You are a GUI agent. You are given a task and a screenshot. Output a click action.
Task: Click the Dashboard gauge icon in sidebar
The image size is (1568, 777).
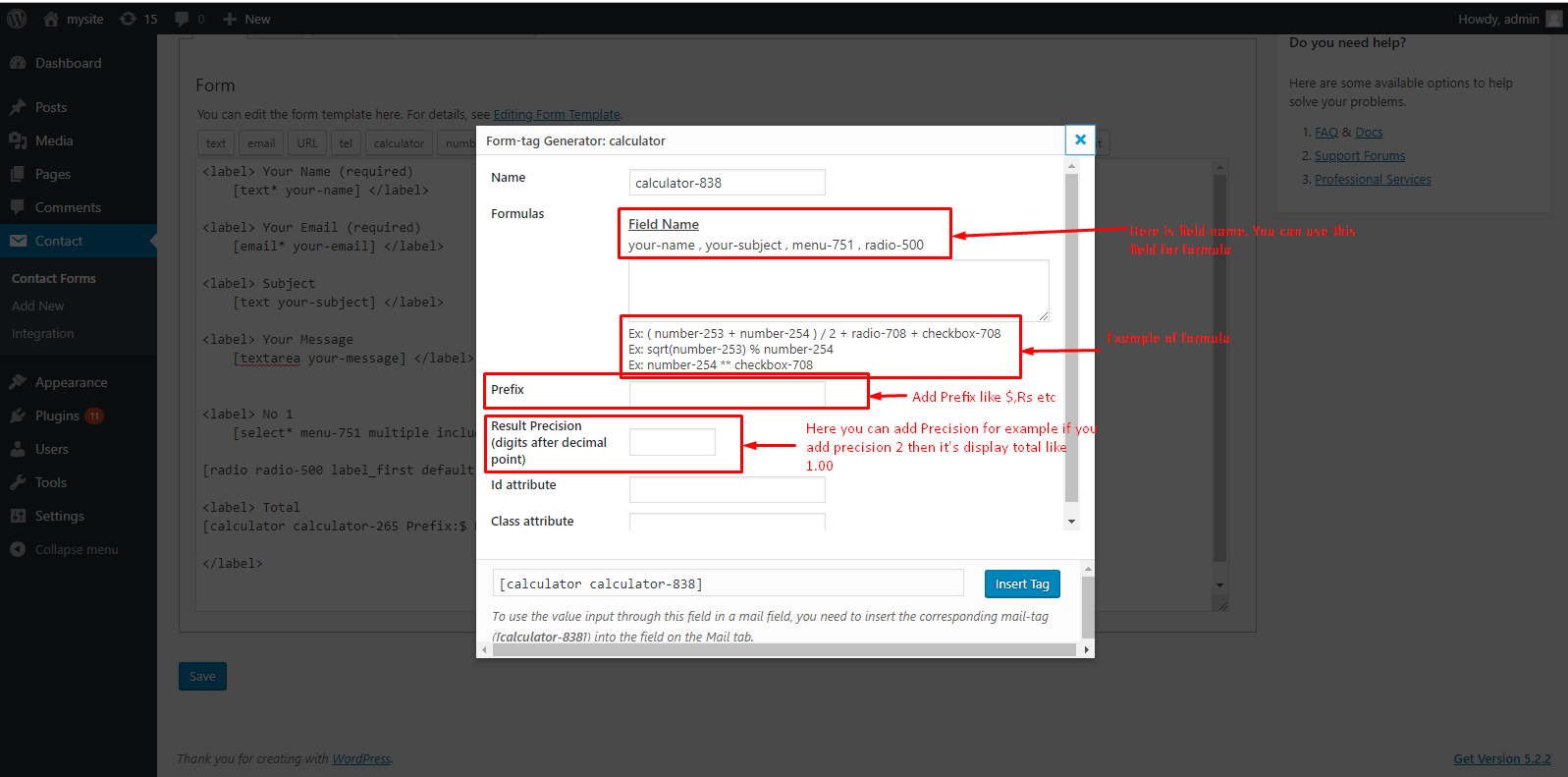click(18, 63)
